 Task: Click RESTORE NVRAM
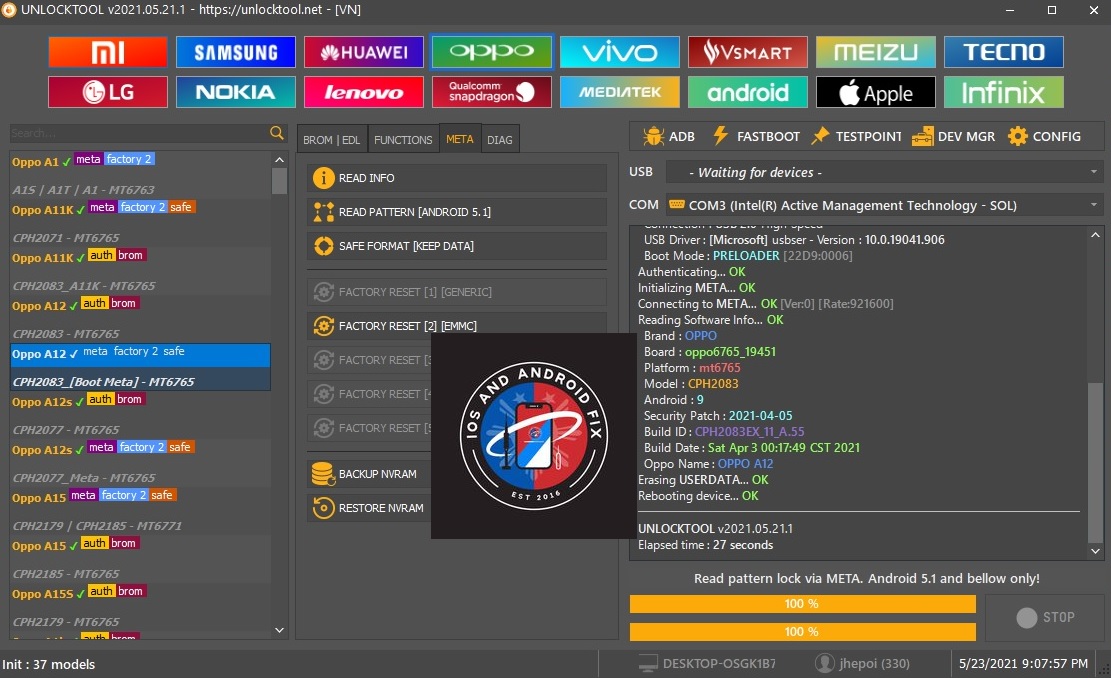[x=369, y=508]
